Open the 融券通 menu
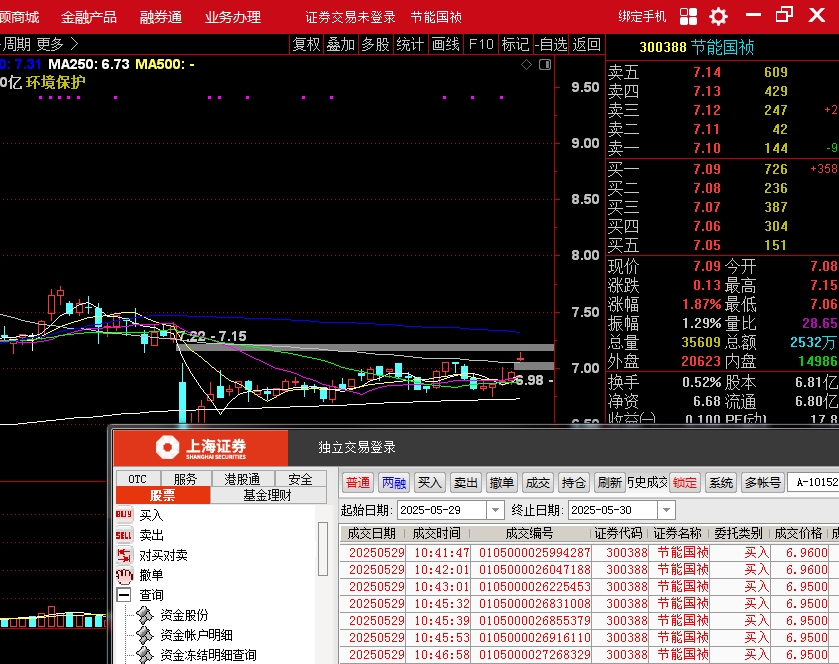This screenshot has height=664, width=839. click(161, 17)
